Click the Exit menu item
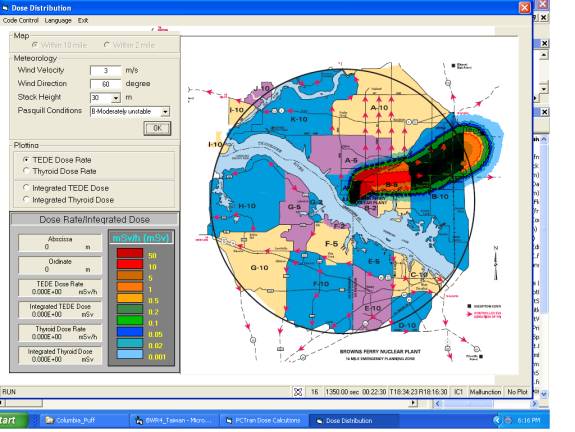Image resolution: width=575 pixels, height=432 pixels. pyautogui.click(x=83, y=21)
